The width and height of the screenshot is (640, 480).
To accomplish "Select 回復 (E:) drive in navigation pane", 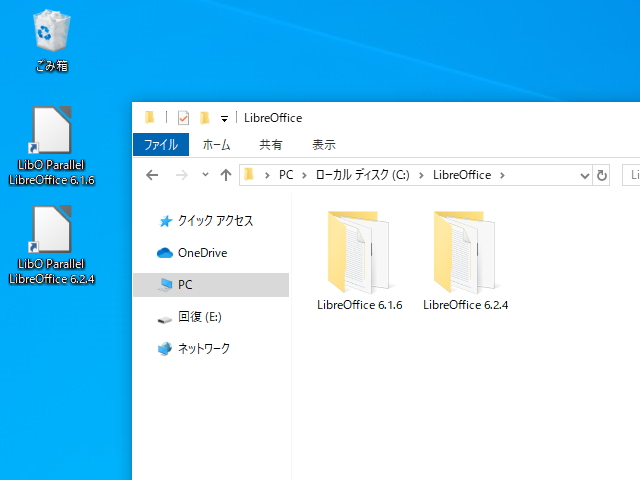I will point(211,317).
